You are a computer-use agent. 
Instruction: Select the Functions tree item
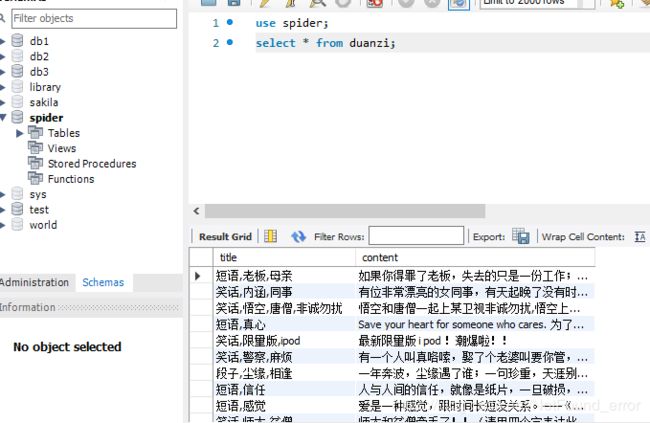pos(71,179)
